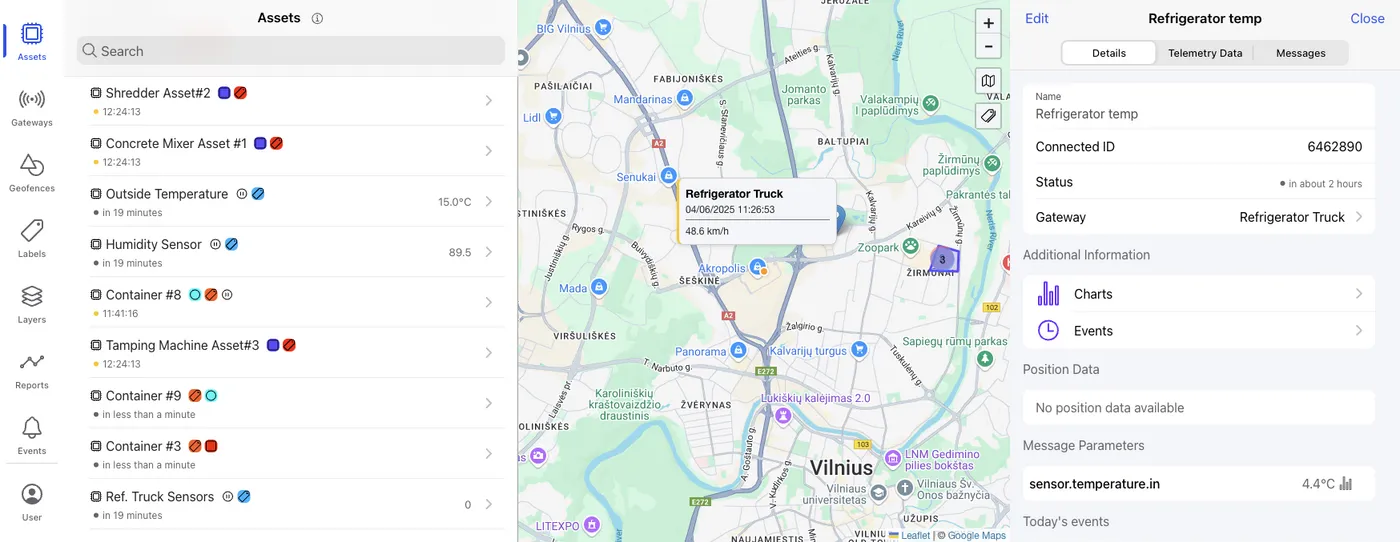
Task: Expand the Outside Temperature row chevron
Action: pos(489,201)
